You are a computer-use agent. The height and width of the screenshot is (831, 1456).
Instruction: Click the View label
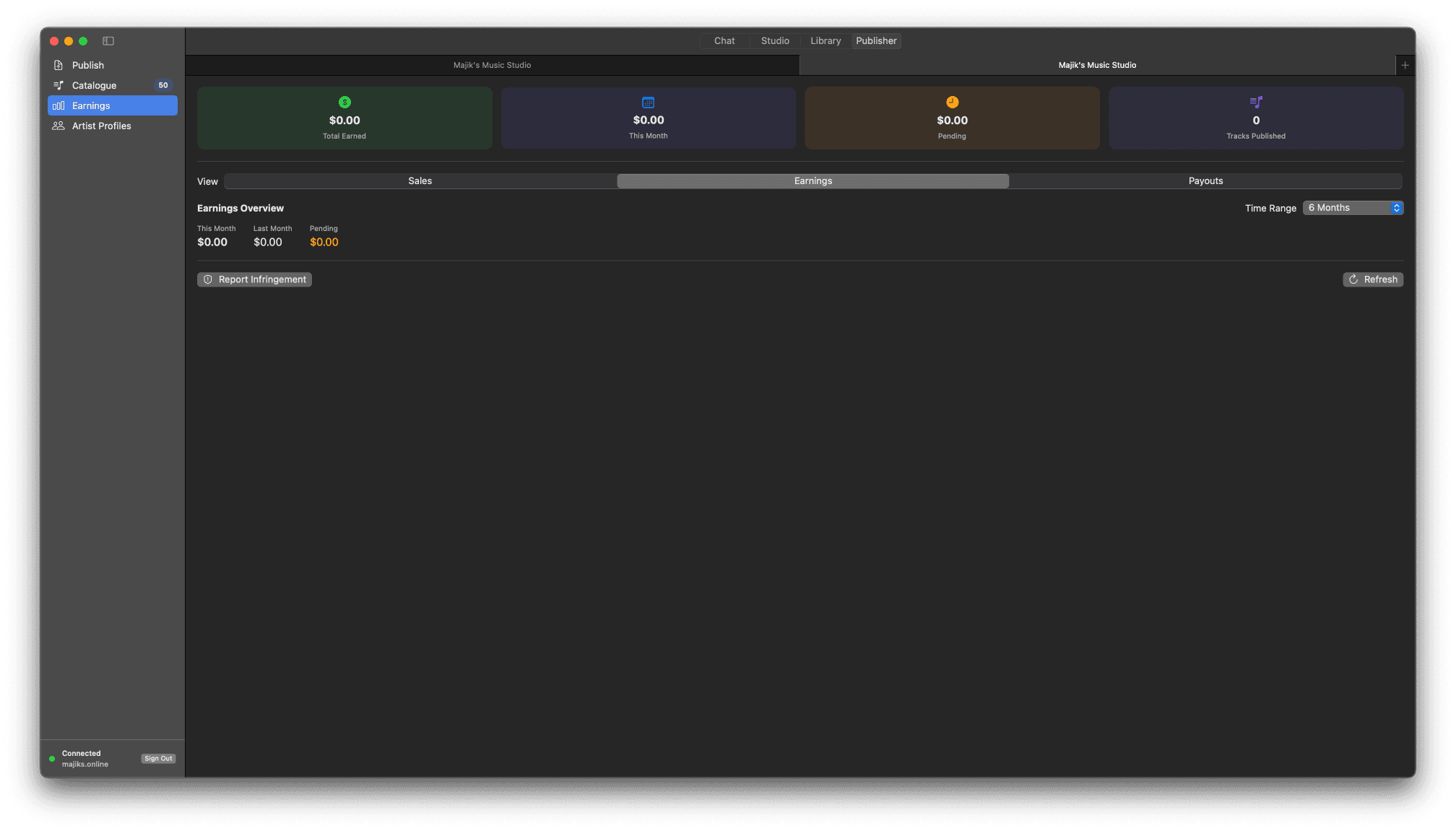tap(207, 181)
